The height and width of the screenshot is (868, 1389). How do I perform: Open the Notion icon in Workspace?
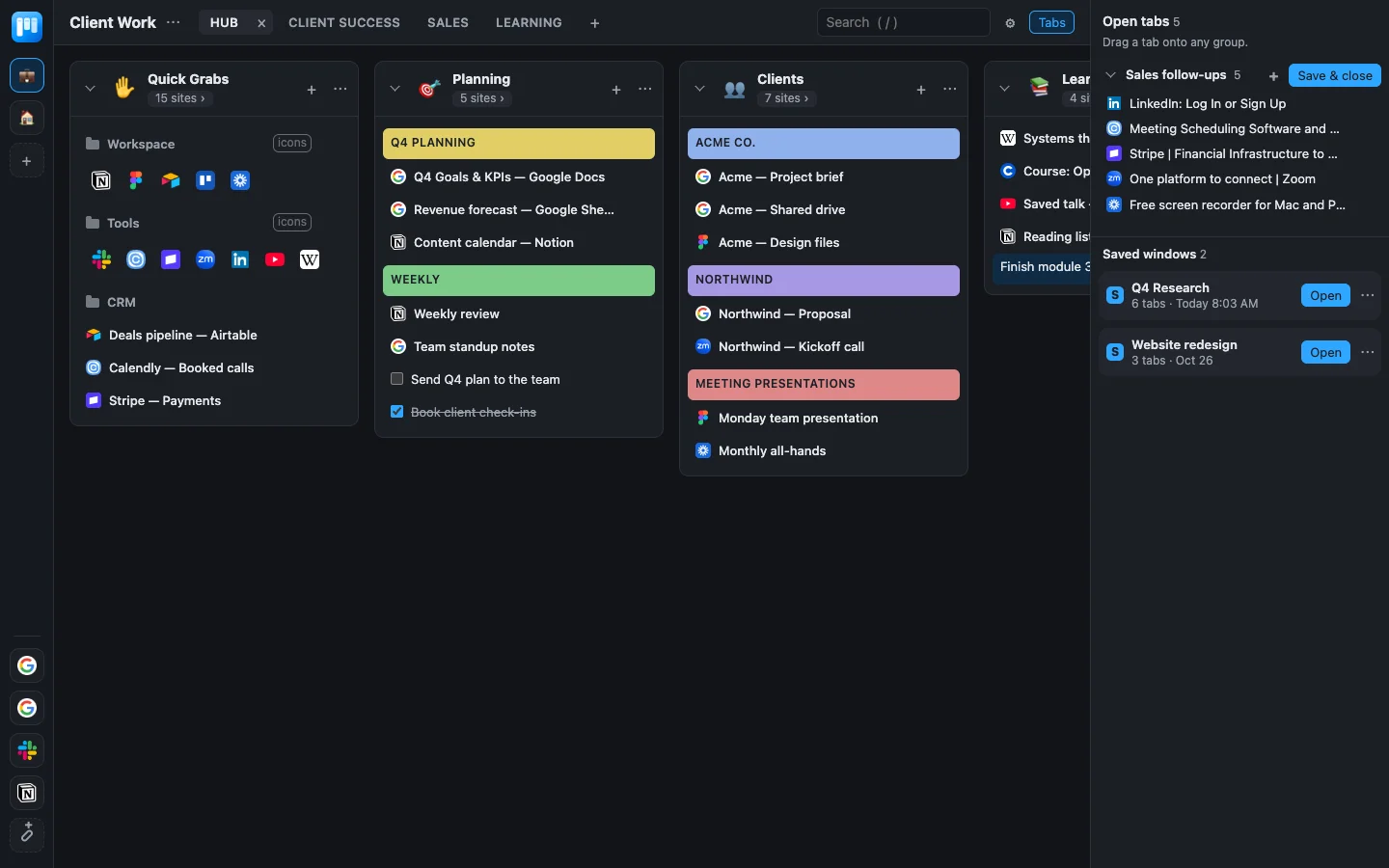101,180
